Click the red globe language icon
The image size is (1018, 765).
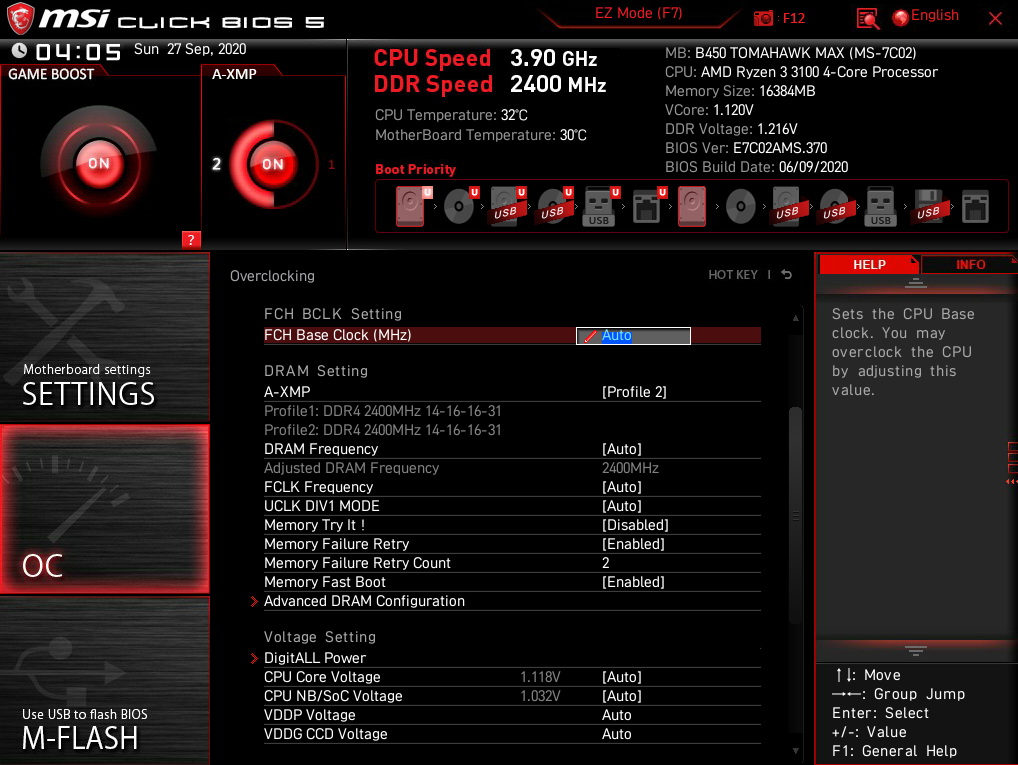point(900,18)
